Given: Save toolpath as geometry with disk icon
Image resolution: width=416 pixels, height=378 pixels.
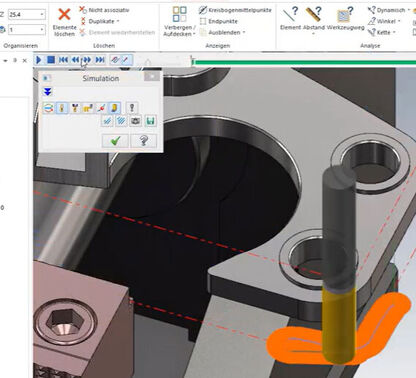Looking at the screenshot, I should coord(151,121).
